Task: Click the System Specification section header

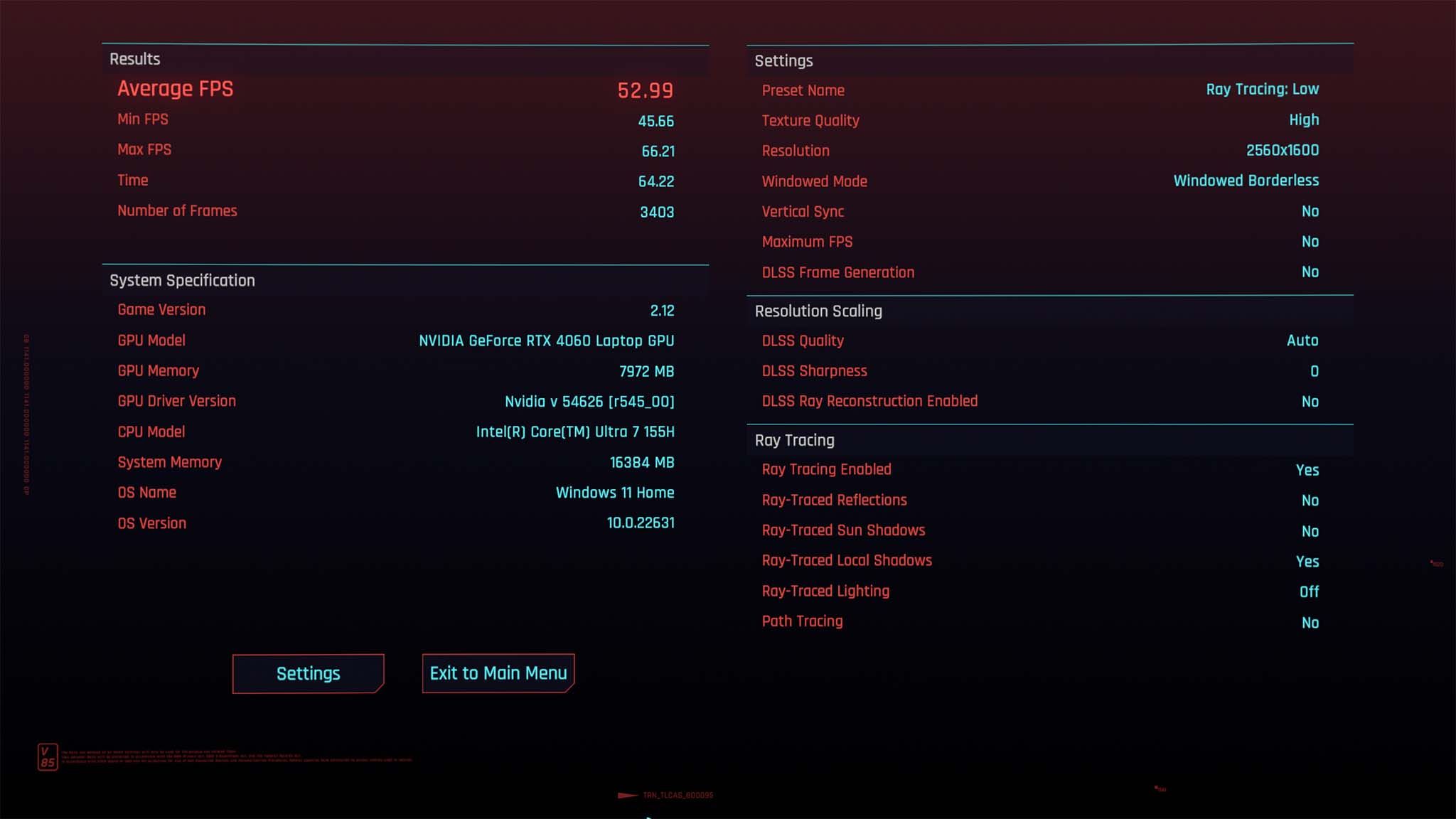Action: click(181, 280)
